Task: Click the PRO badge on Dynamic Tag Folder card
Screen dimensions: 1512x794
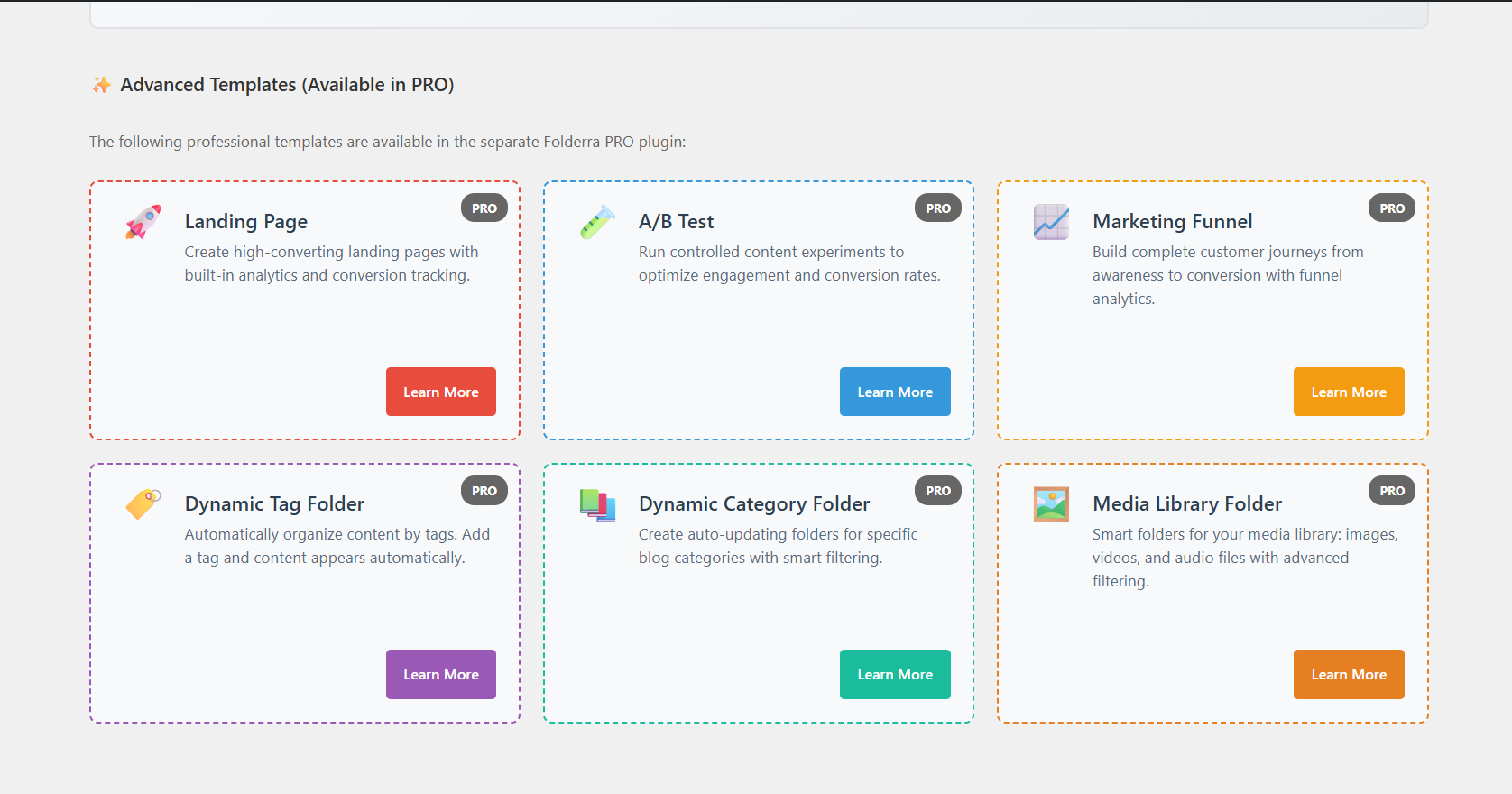Action: (484, 491)
